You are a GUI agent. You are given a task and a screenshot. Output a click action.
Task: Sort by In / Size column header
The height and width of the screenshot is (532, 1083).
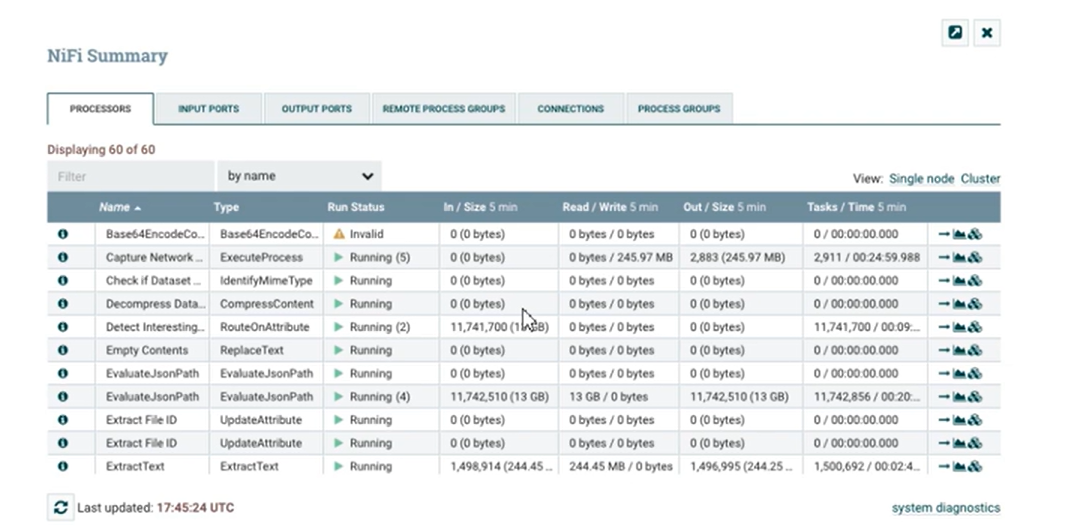(x=480, y=207)
